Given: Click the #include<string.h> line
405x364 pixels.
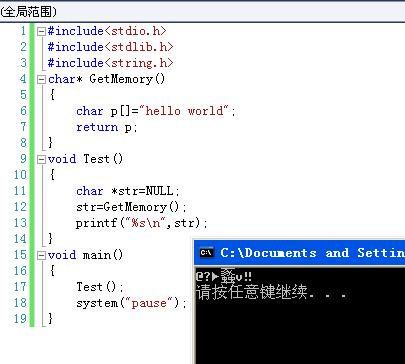Looking at the screenshot, I should (110, 63).
